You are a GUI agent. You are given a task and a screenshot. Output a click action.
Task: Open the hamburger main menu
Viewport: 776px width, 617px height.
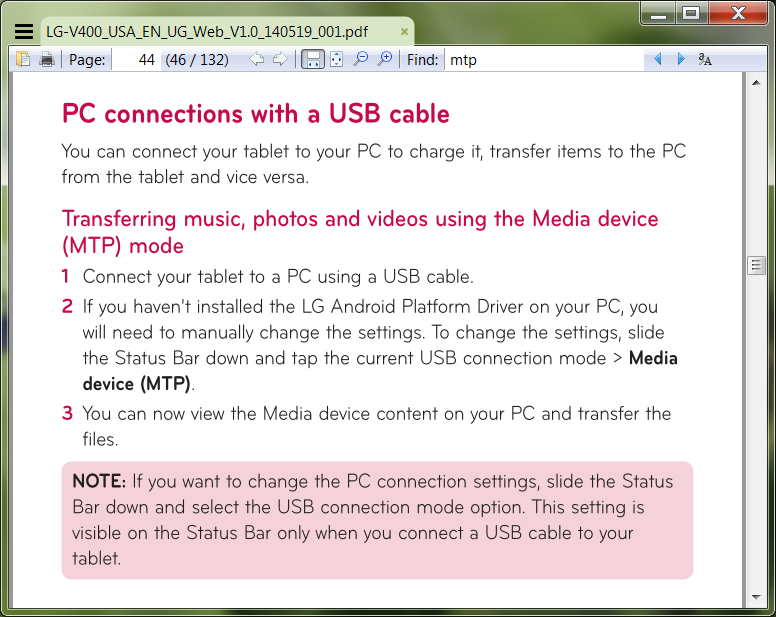click(24, 32)
